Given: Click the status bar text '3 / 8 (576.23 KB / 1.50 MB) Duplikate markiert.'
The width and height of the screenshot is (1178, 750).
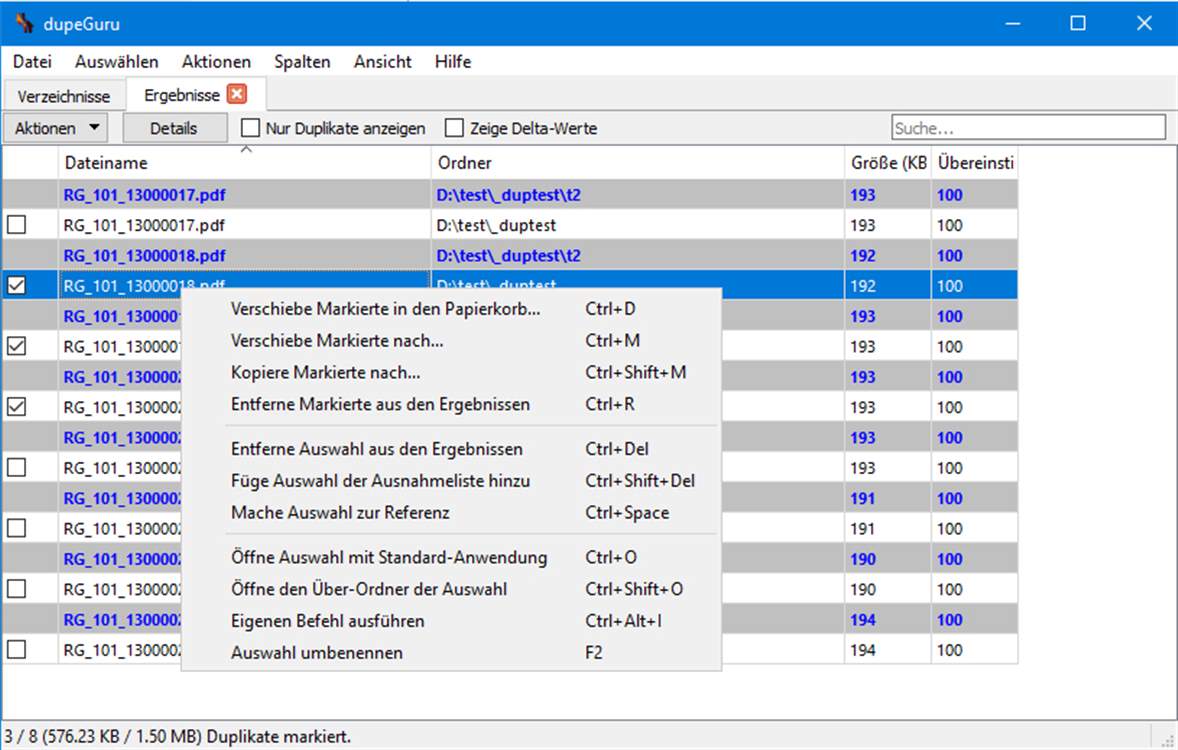Looking at the screenshot, I should coord(178,736).
